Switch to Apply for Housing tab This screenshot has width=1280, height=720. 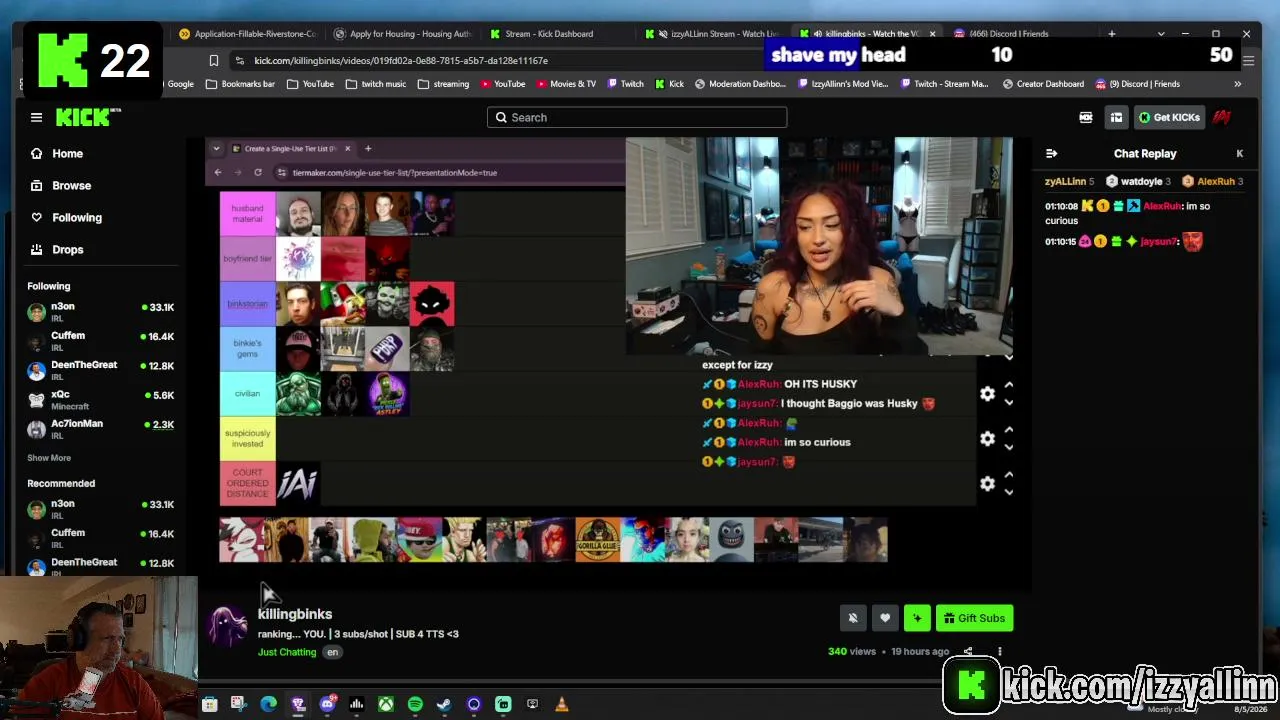(x=402, y=34)
